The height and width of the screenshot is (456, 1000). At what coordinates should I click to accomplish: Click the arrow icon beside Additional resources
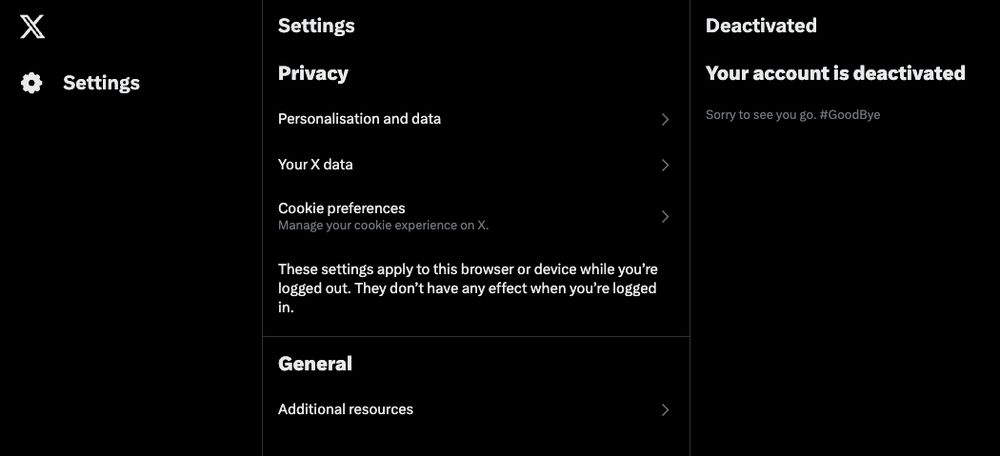click(x=665, y=409)
